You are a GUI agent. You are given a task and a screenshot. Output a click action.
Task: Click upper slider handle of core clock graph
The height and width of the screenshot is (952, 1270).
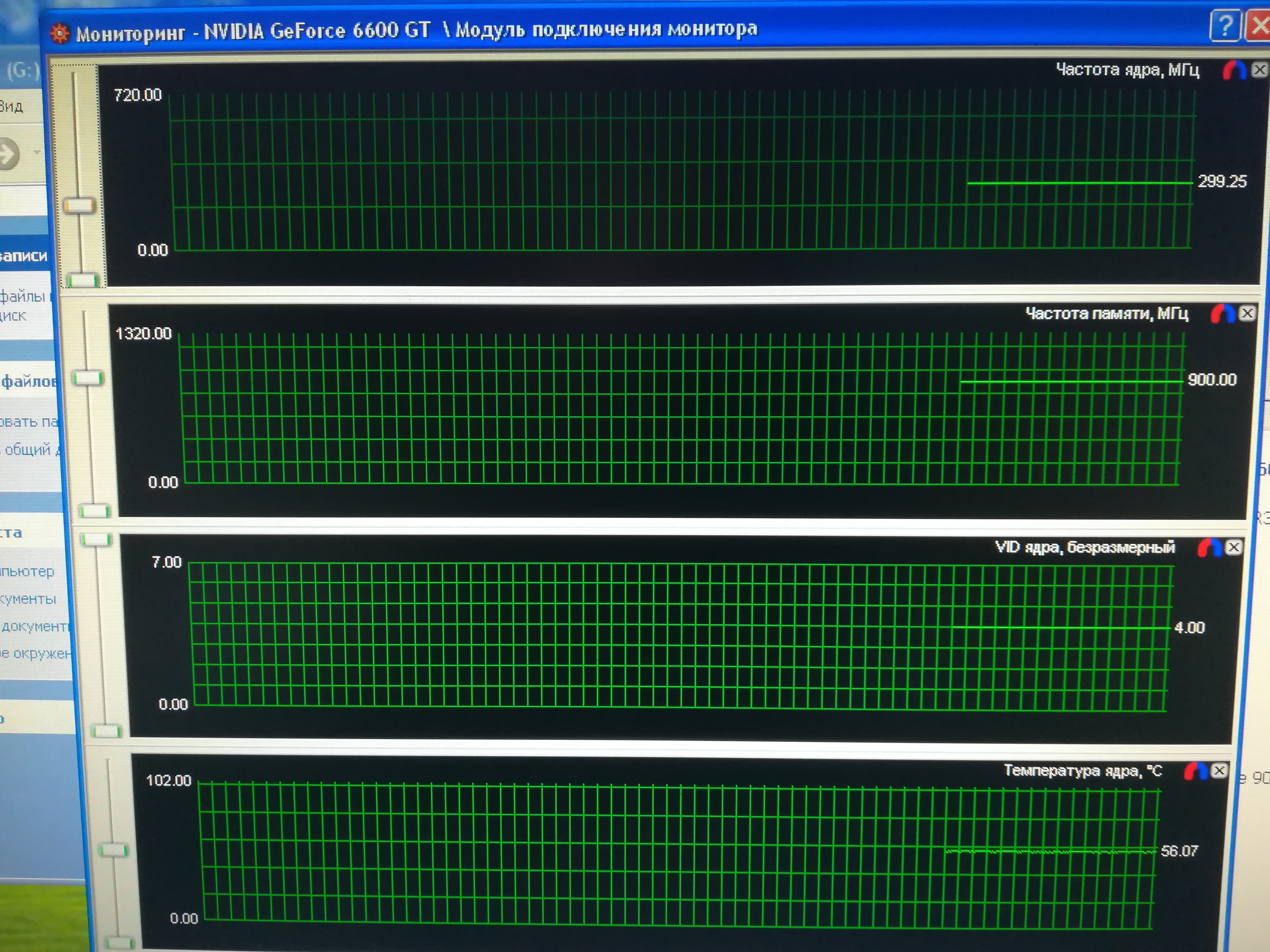coord(79,205)
